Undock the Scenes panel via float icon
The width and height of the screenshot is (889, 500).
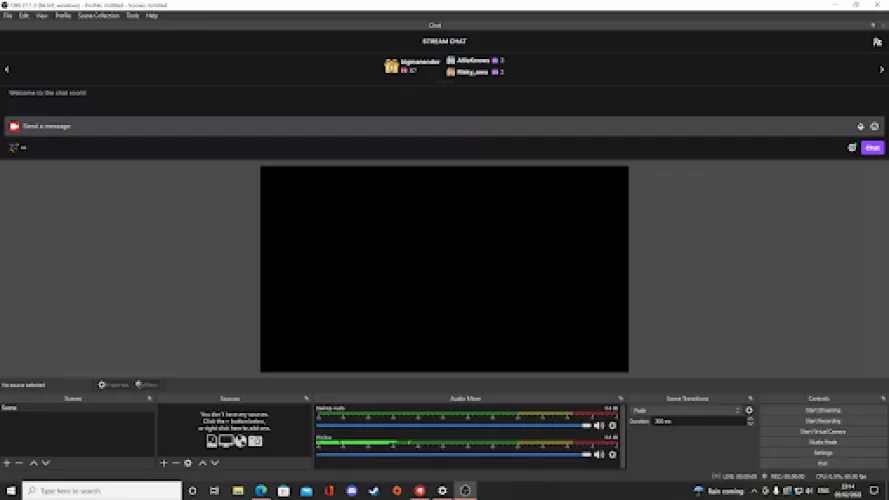(150, 399)
